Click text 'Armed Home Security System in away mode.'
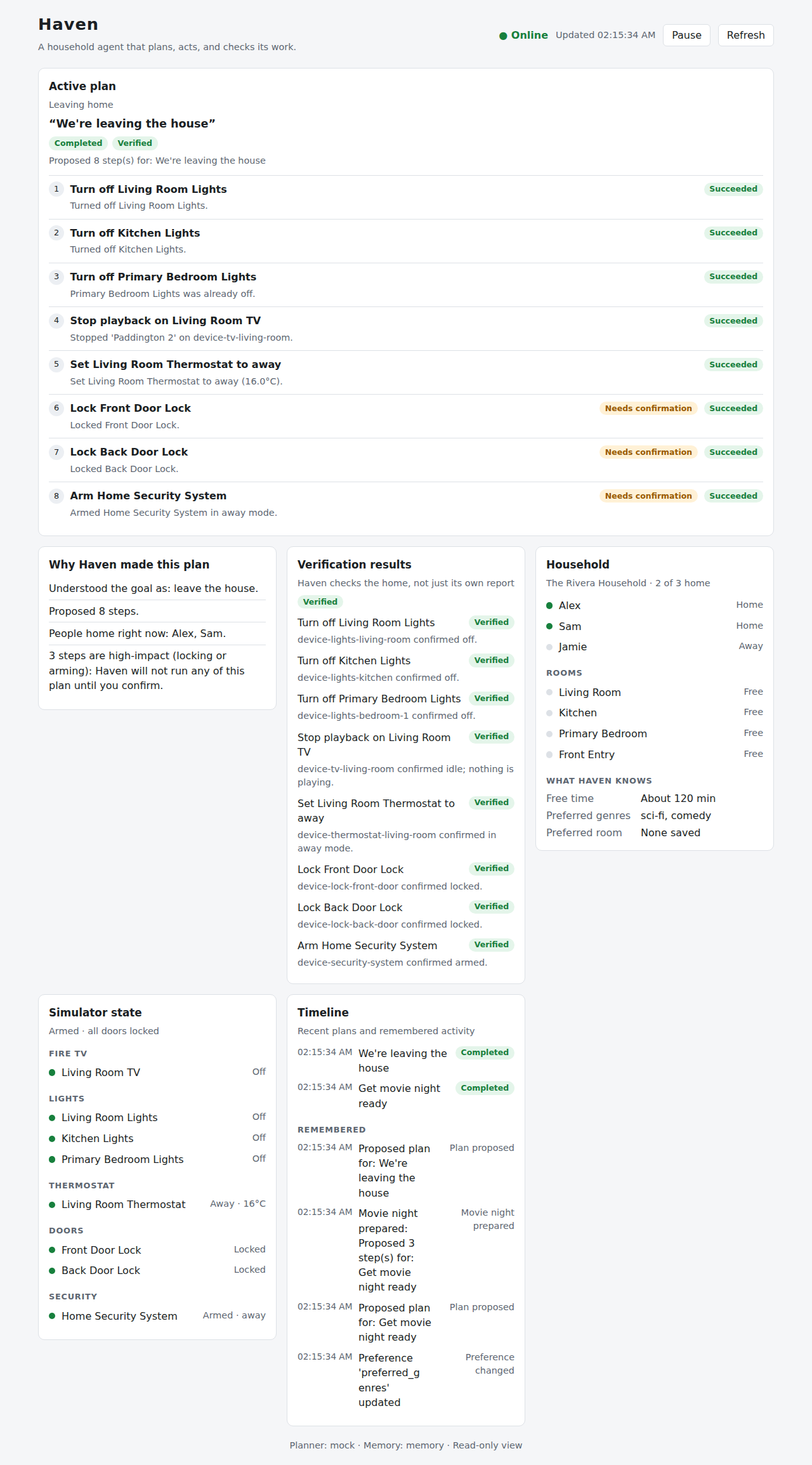The height and width of the screenshot is (1465, 812). click(x=173, y=513)
